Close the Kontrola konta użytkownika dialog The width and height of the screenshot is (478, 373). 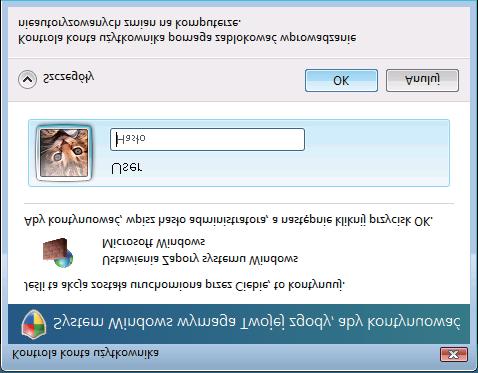pos(454,354)
